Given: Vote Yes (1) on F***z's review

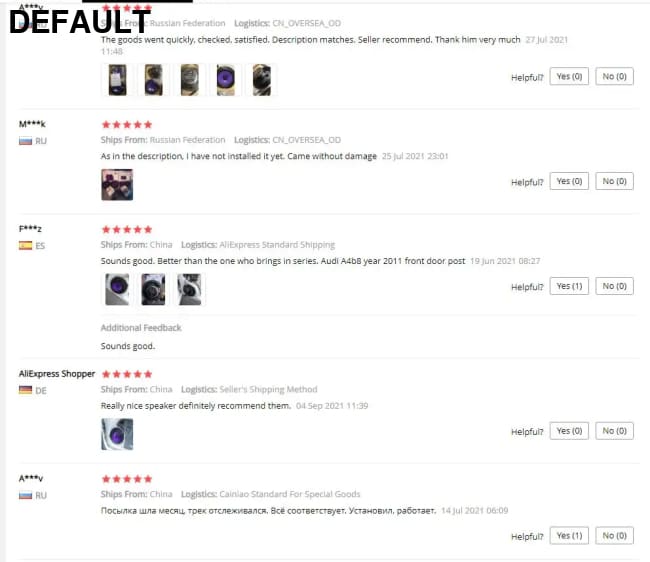Looking at the screenshot, I should [x=569, y=286].
